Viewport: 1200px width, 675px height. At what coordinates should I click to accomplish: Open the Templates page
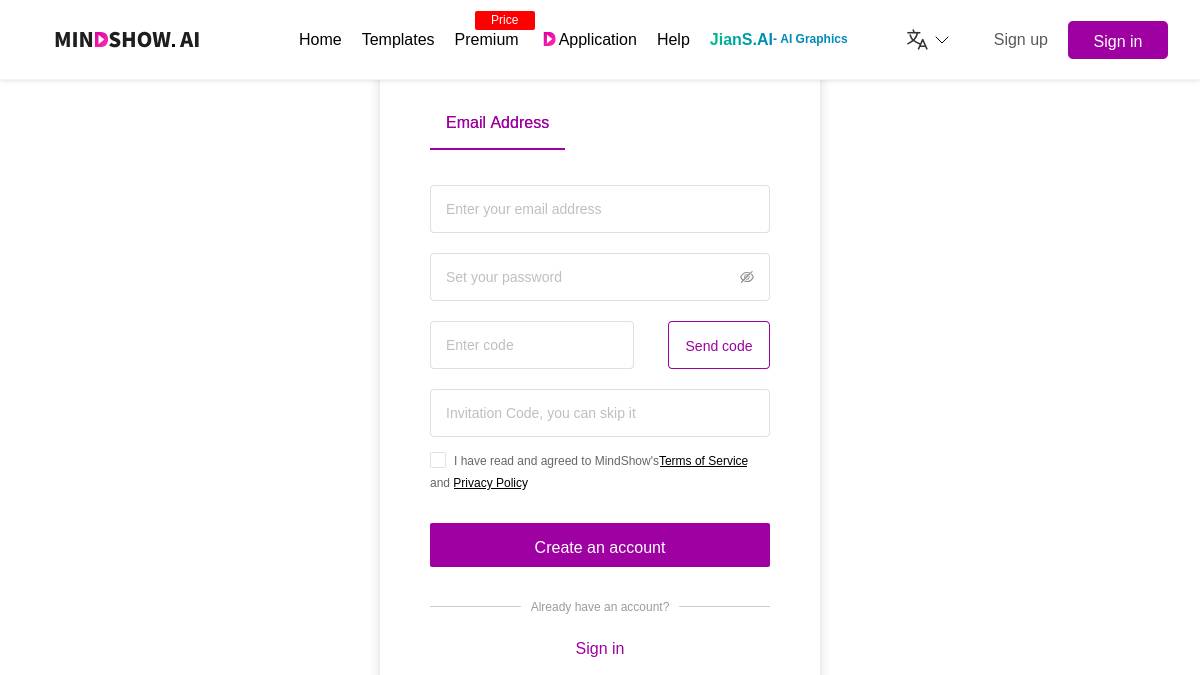pos(398,39)
